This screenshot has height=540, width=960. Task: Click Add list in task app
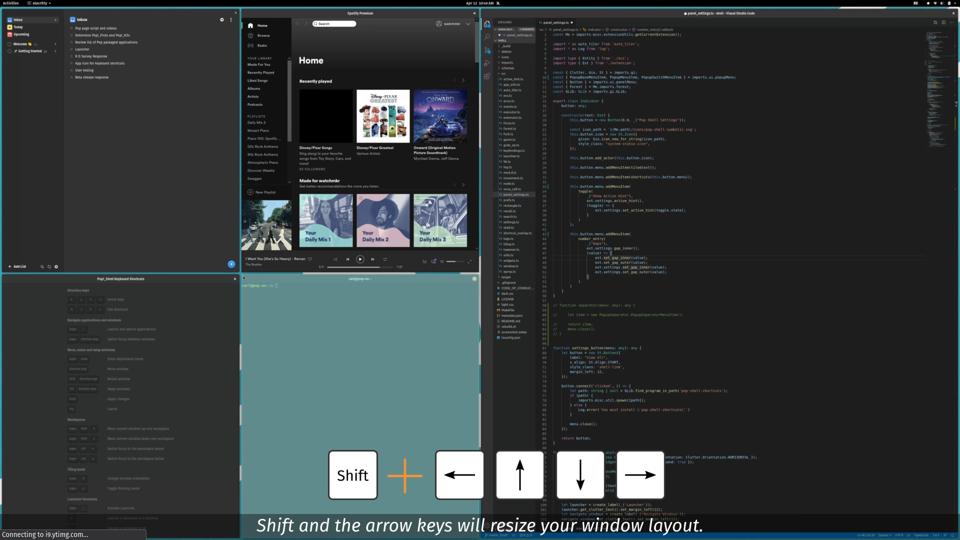point(17,267)
